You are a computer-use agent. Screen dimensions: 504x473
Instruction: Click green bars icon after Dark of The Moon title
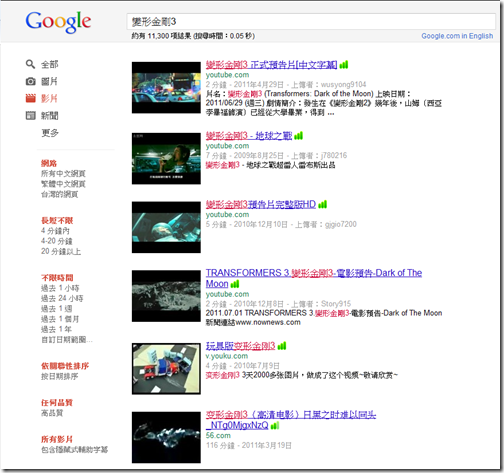click(x=235, y=284)
